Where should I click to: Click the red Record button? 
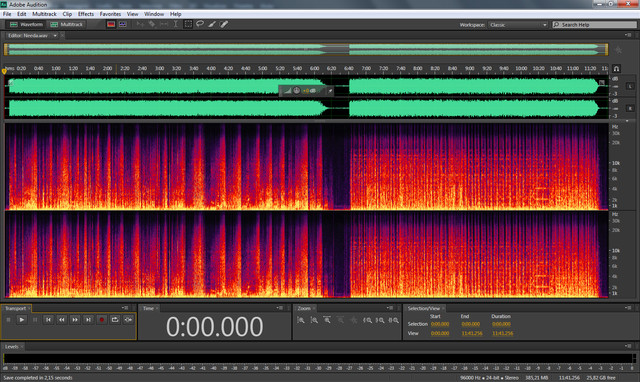[x=102, y=320]
